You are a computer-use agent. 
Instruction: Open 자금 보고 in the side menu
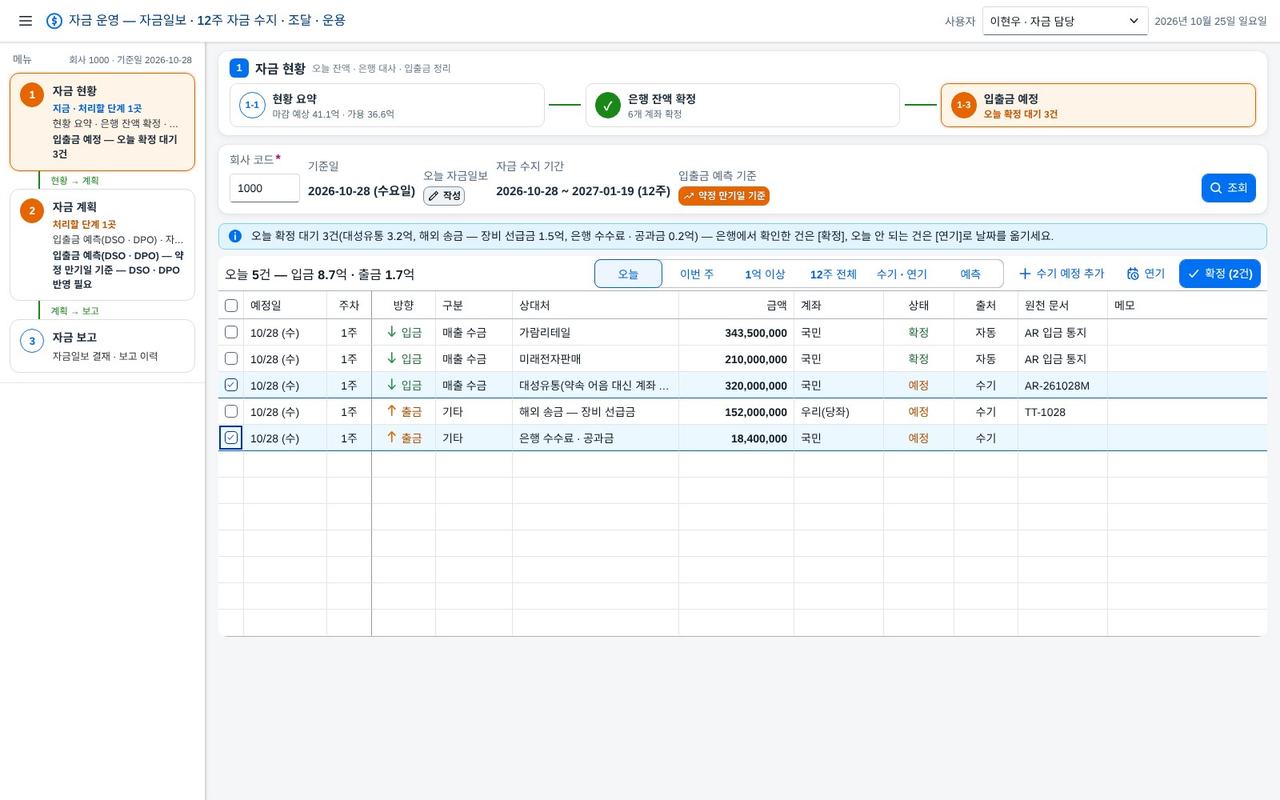102,346
